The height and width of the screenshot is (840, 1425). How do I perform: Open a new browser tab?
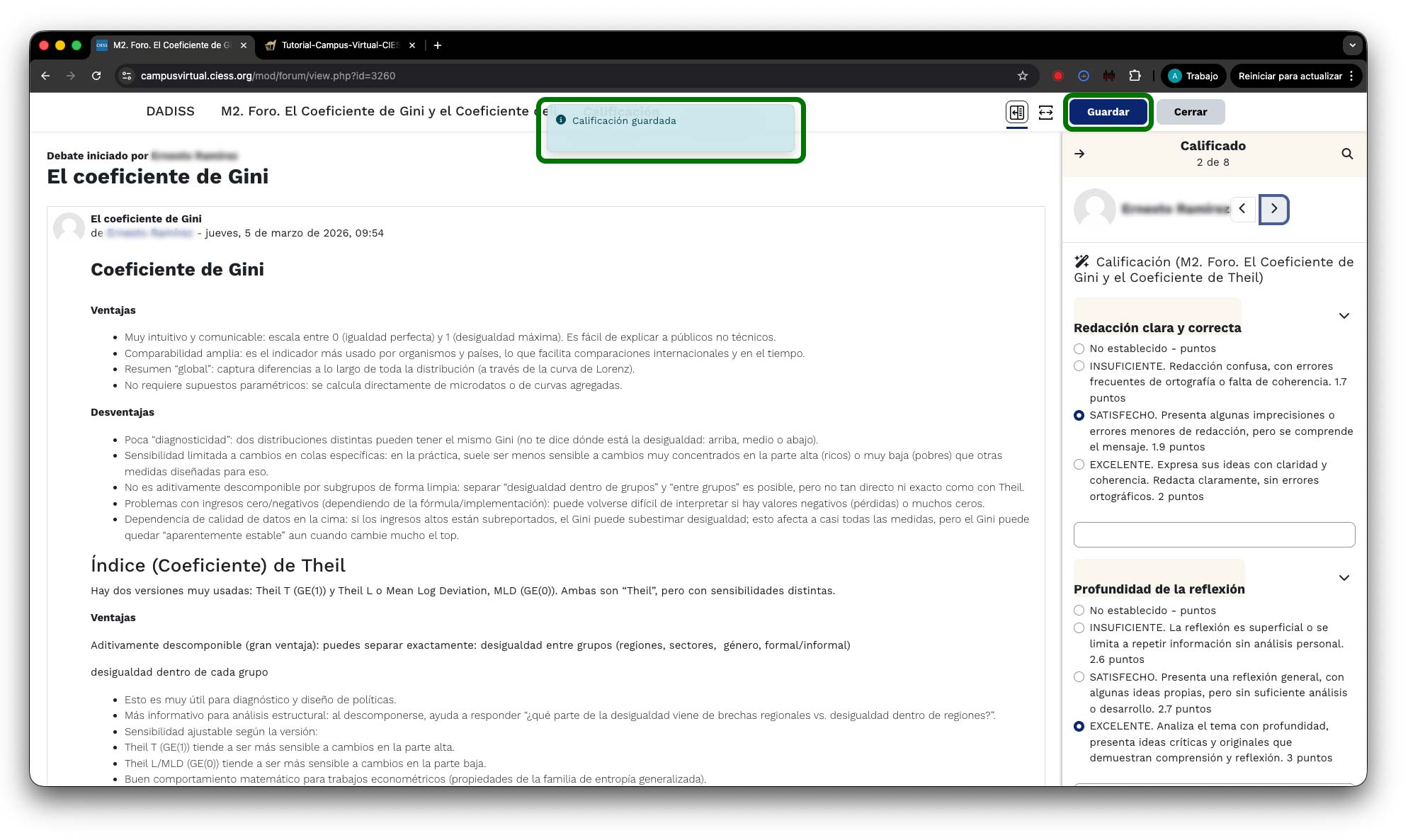coord(438,45)
